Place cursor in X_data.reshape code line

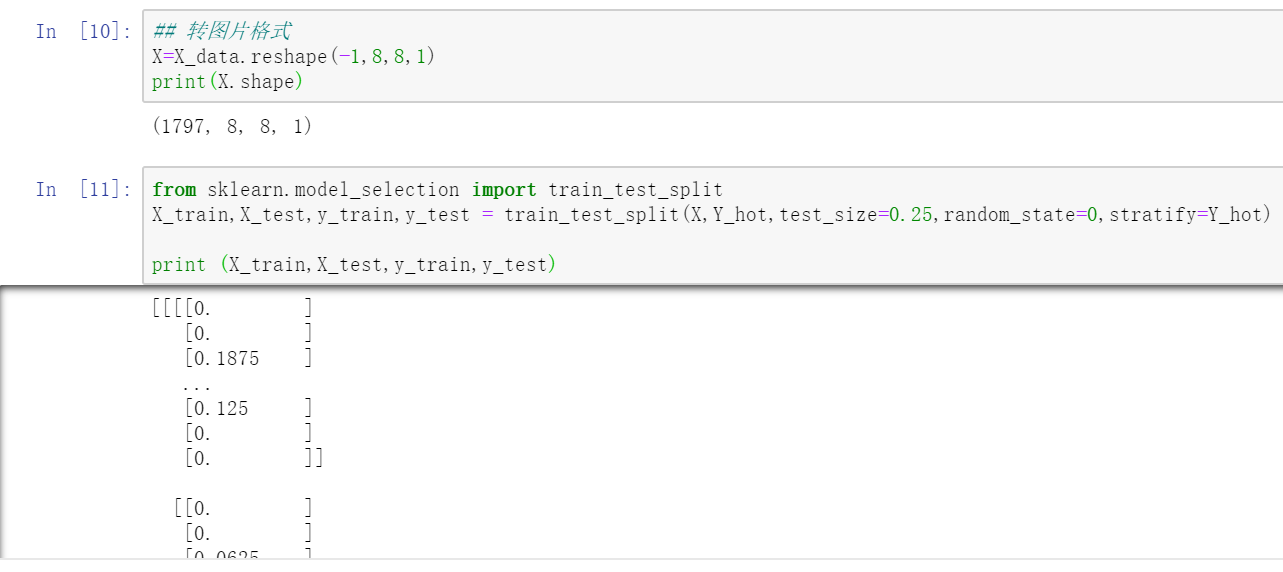[x=292, y=57]
